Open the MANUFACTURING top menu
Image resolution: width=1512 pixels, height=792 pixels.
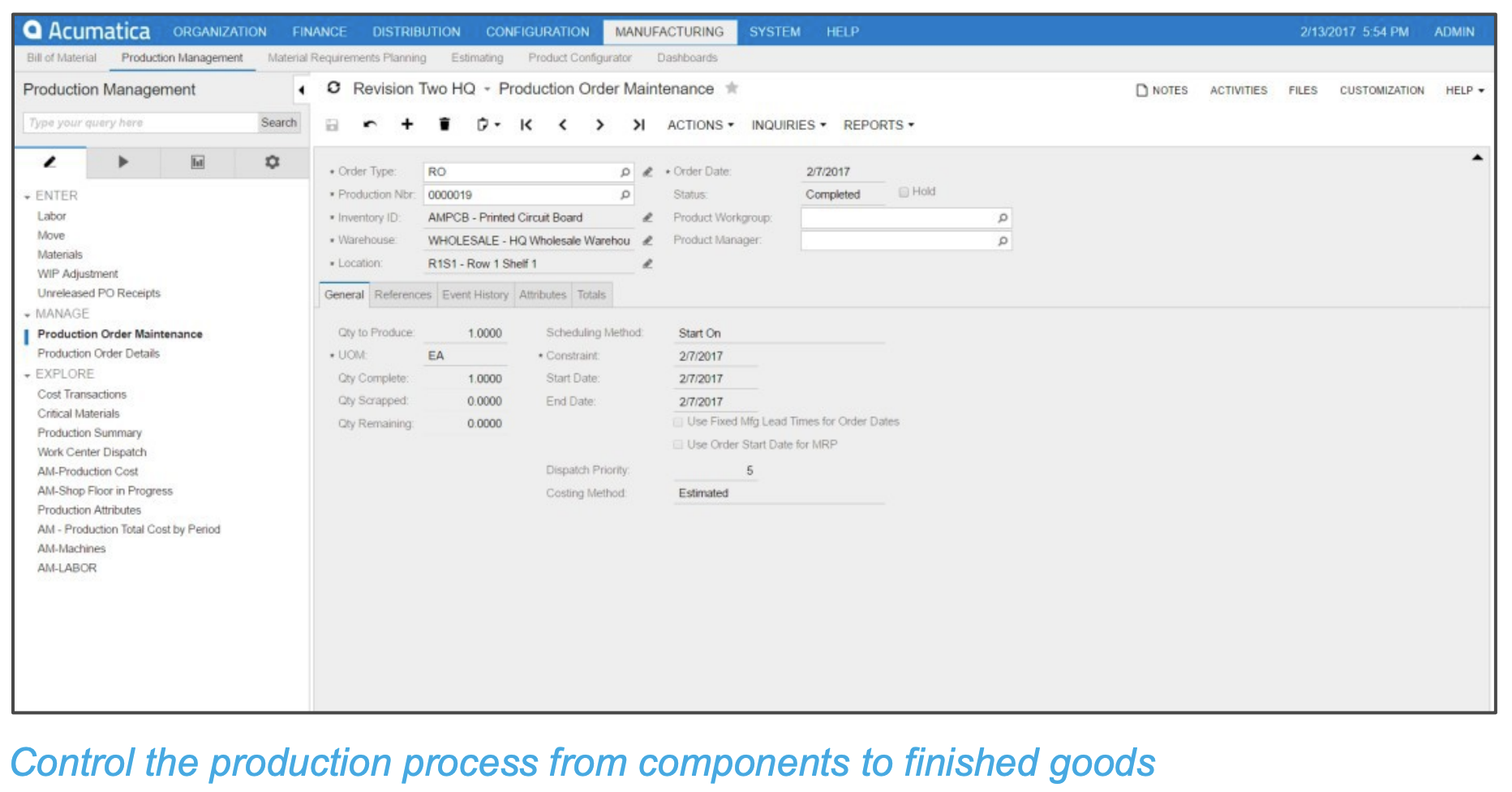[669, 32]
